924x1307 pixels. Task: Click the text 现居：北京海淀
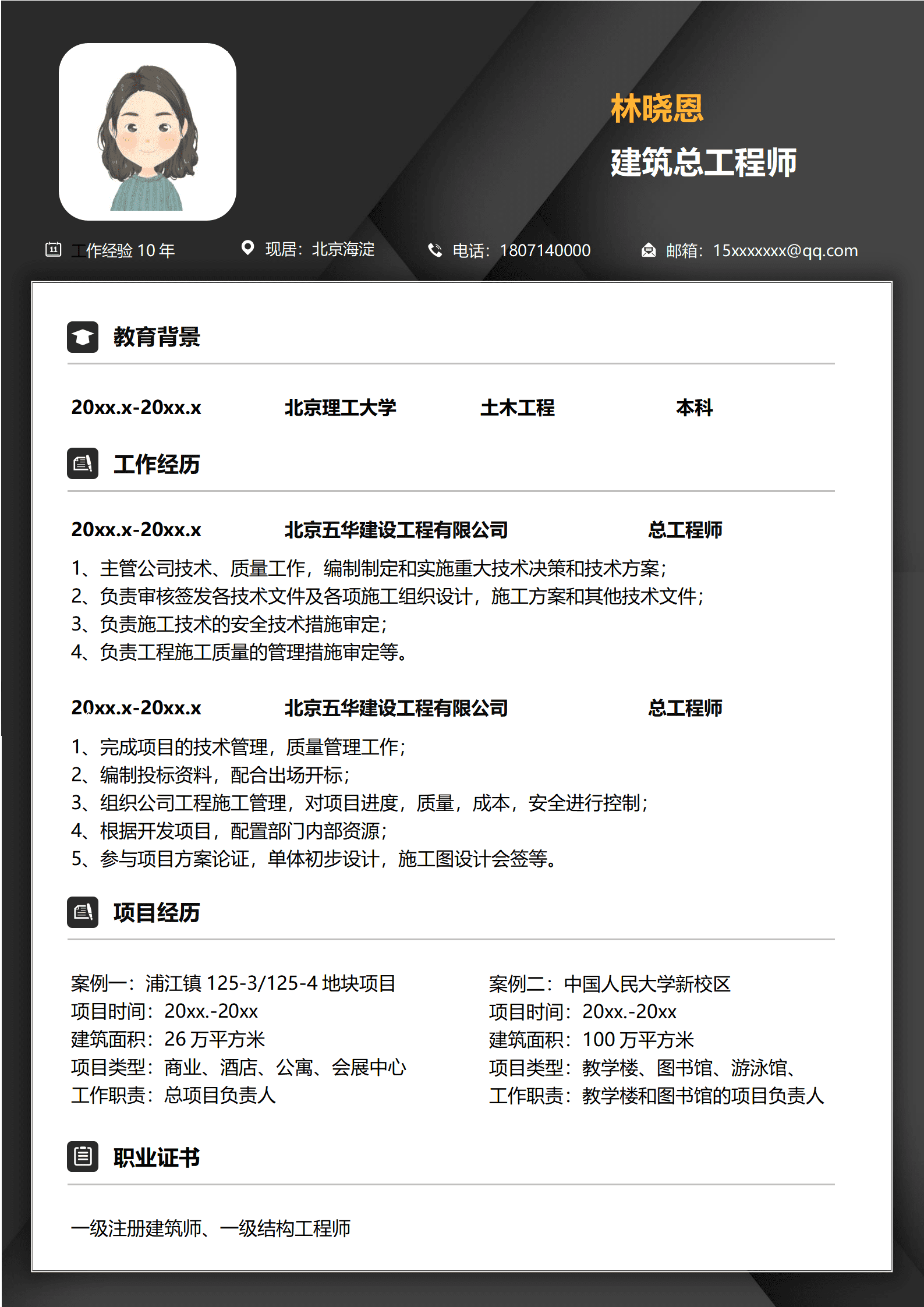pos(320,250)
